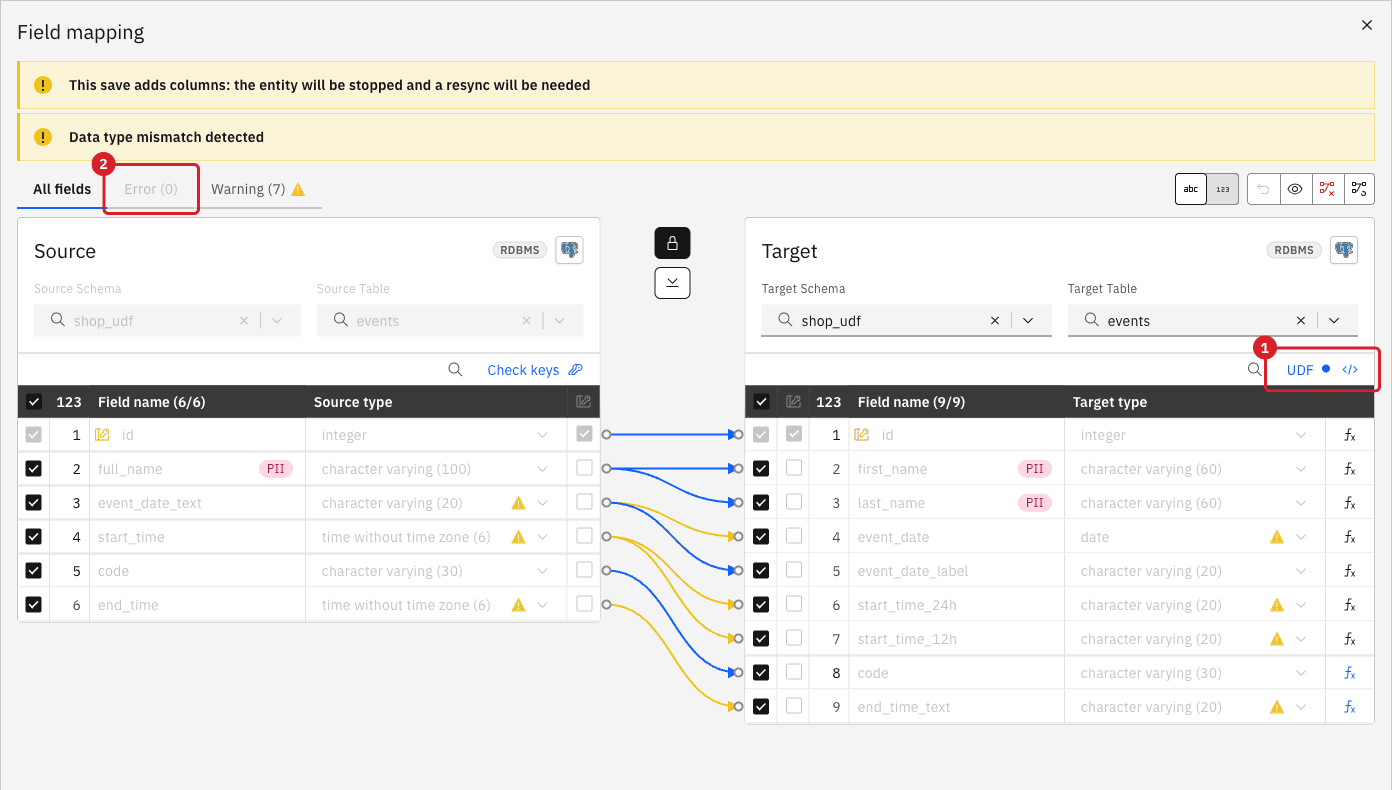Click the PostgreSQL icon in the Target panel
Viewport: 1392px width, 790px height.
tap(1344, 250)
